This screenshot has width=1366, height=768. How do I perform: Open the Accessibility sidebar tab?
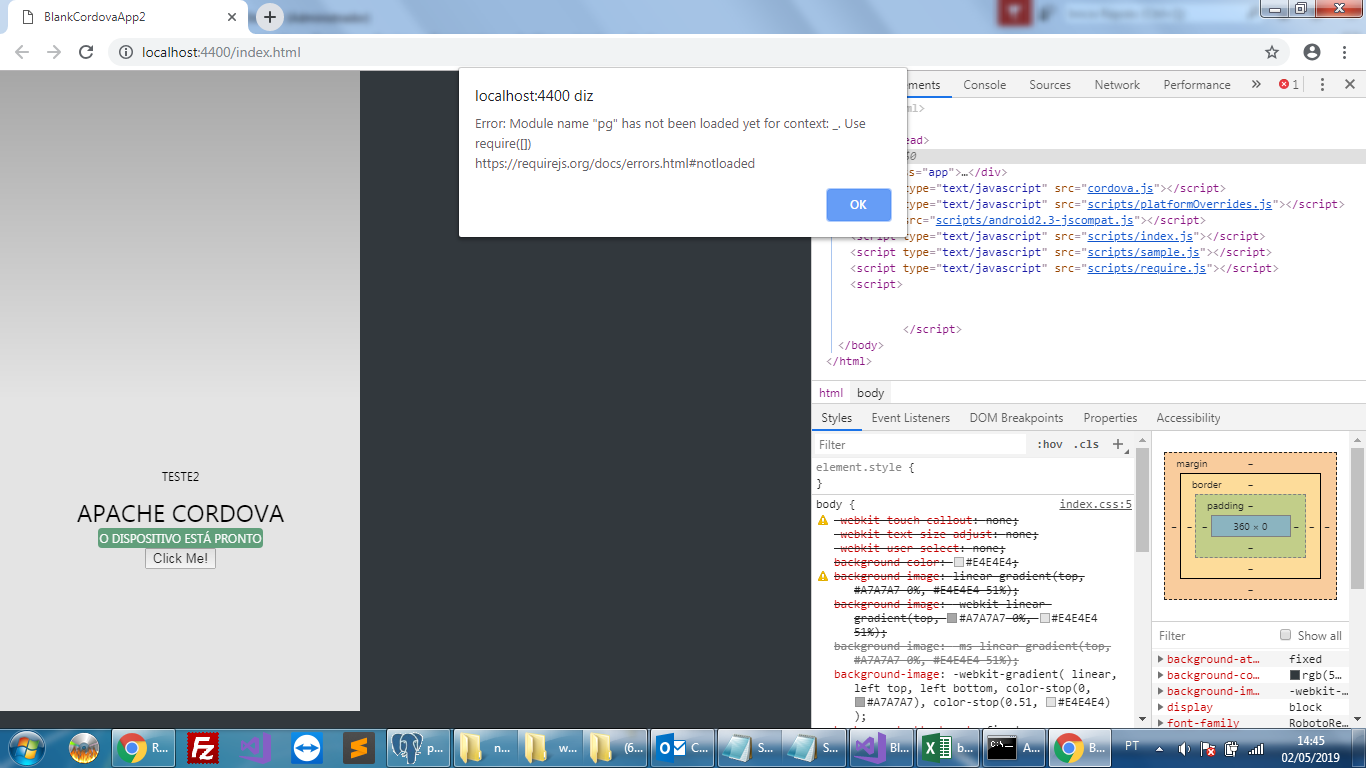[x=1188, y=418]
